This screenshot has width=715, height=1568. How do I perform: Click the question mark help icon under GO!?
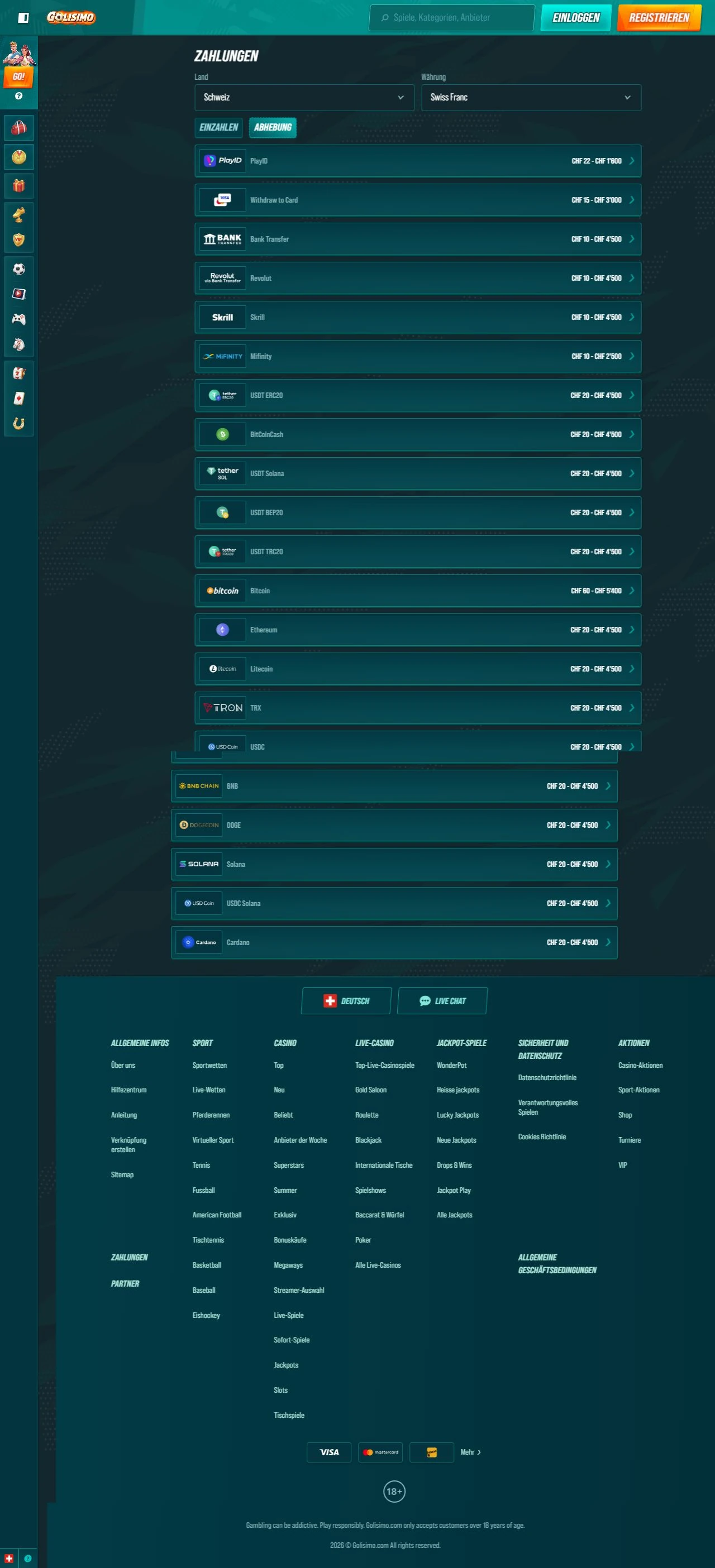(x=19, y=96)
